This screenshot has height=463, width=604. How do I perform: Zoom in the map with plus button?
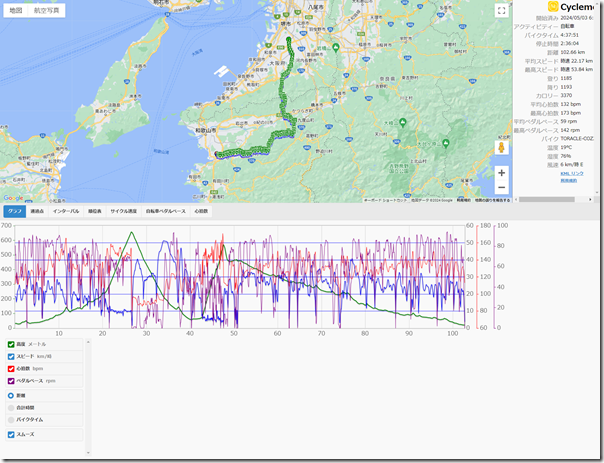pyautogui.click(x=501, y=173)
